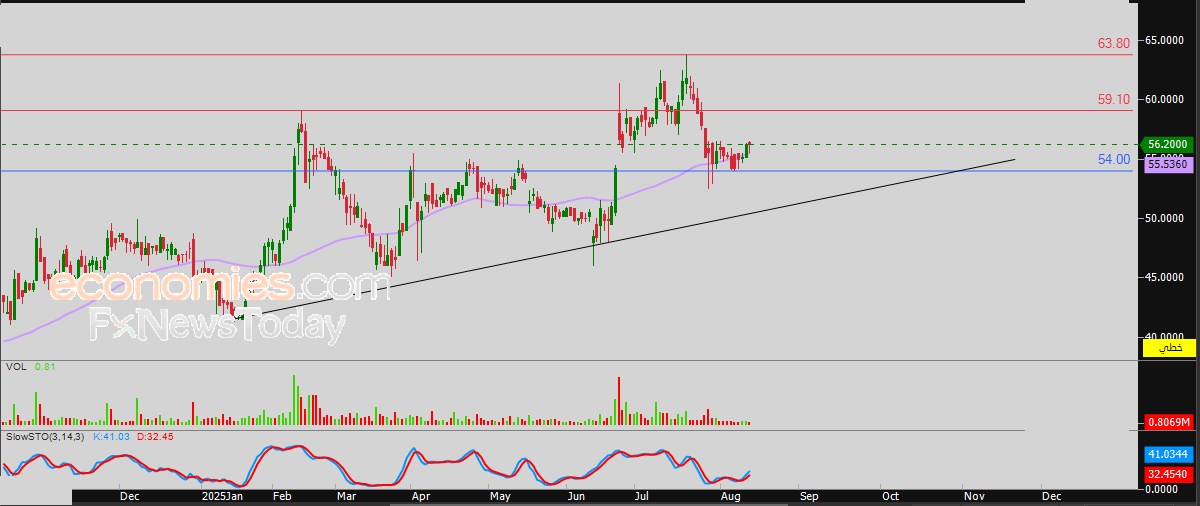Click the purple 55.5360 moving average tag
Screen dimensions: 1200x506
pyautogui.click(x=1168, y=162)
